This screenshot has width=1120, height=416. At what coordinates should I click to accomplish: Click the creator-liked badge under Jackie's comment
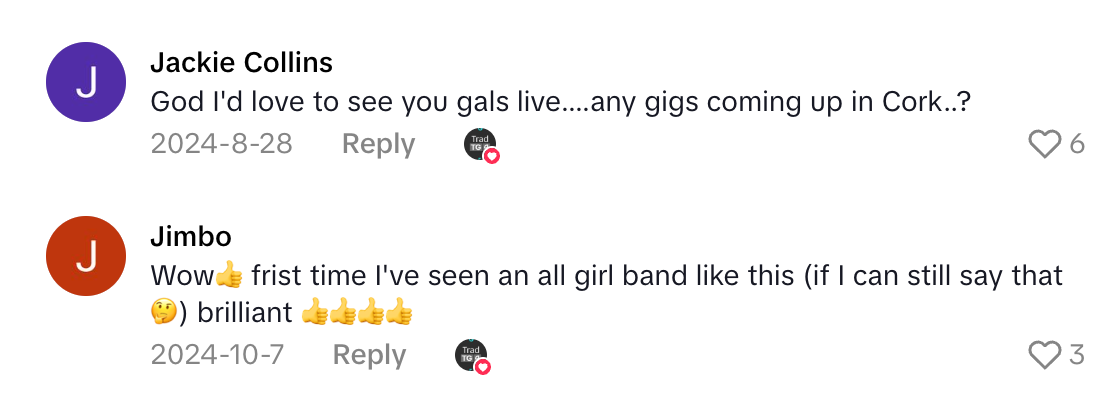pyautogui.click(x=481, y=145)
